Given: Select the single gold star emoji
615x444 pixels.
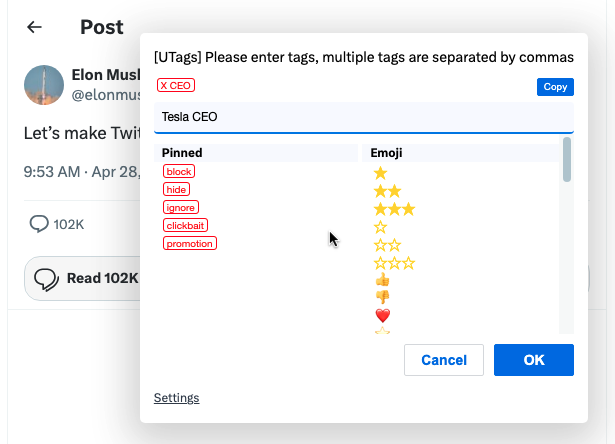Looking at the screenshot, I should click(380, 173).
